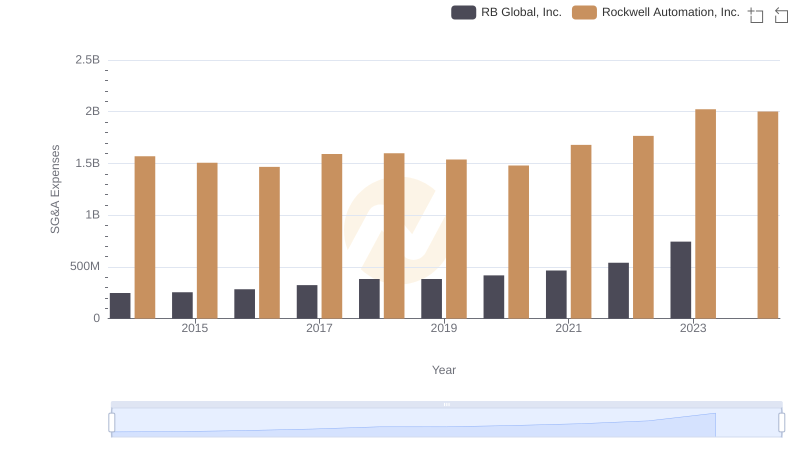Click the 2.5B y-axis label

(x=87, y=60)
